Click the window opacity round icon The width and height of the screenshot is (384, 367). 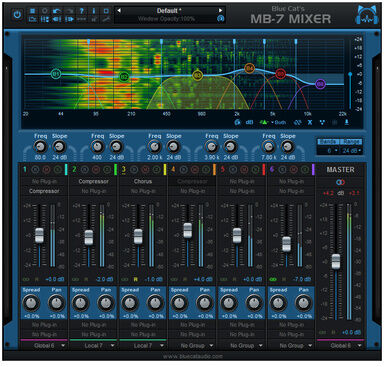point(220,19)
